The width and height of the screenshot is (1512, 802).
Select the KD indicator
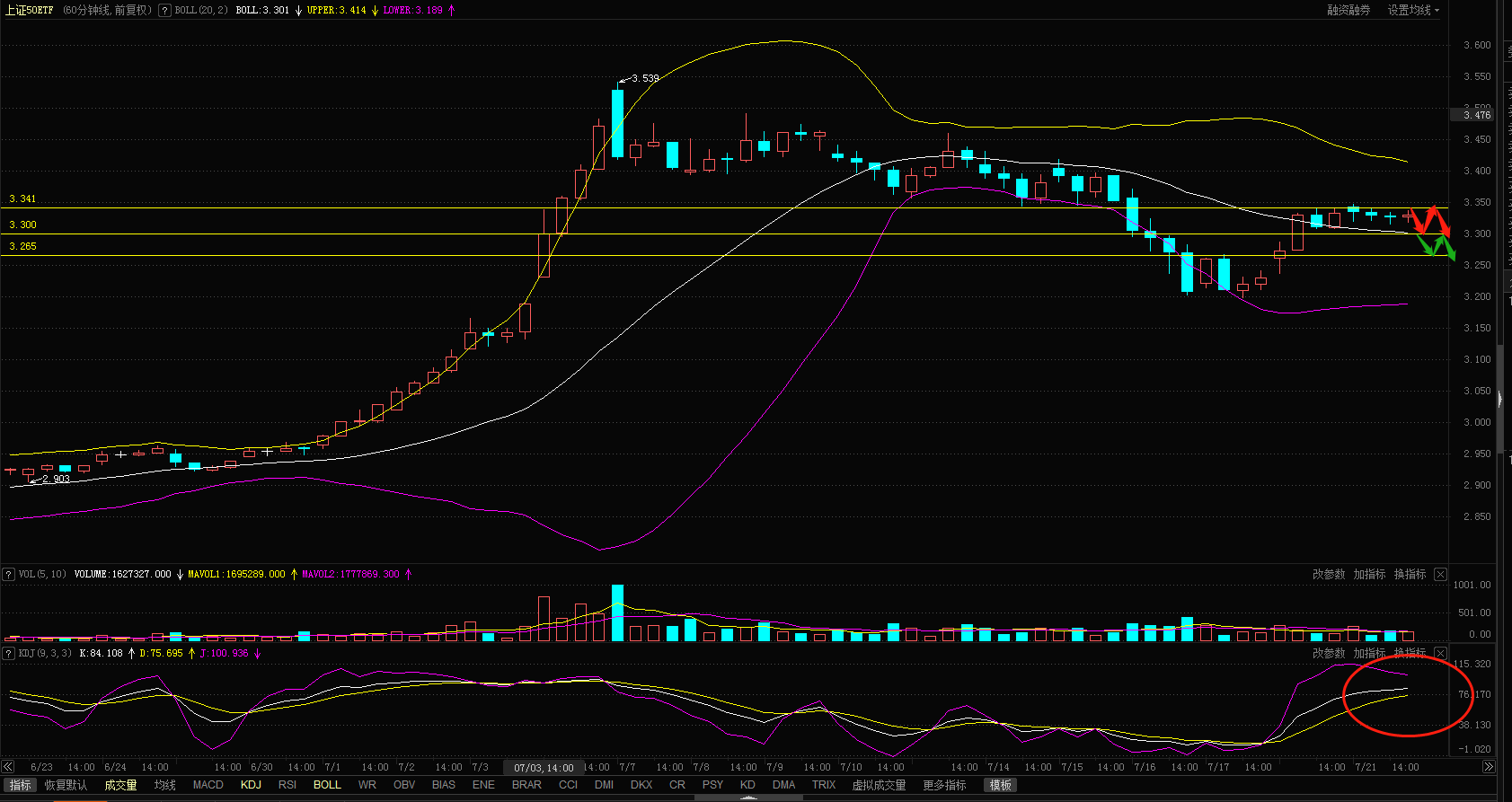coord(747,785)
